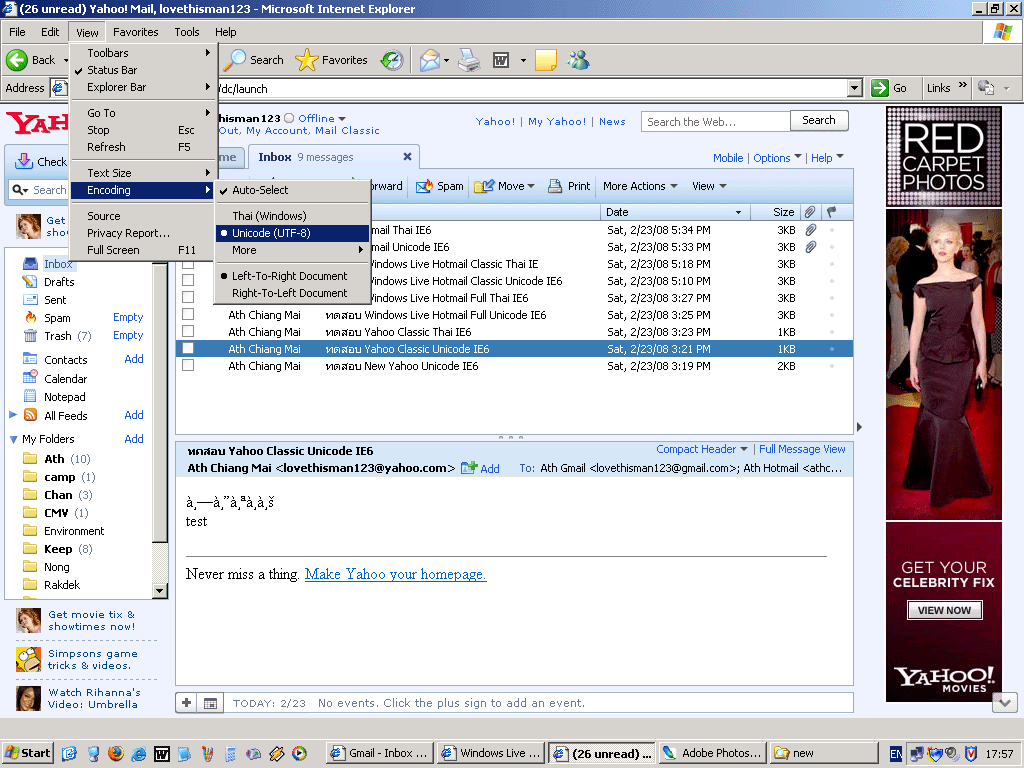The width and height of the screenshot is (1024, 768).
Task: Click the web Search button
Action: click(x=819, y=120)
